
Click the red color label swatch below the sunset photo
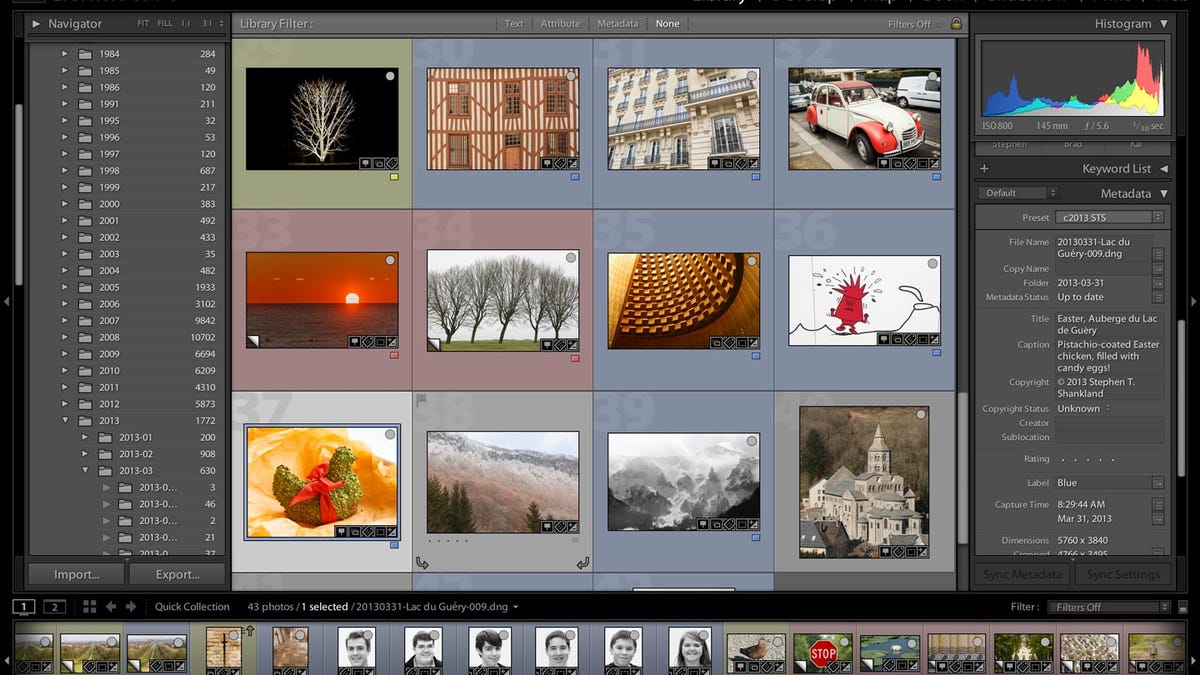[394, 355]
